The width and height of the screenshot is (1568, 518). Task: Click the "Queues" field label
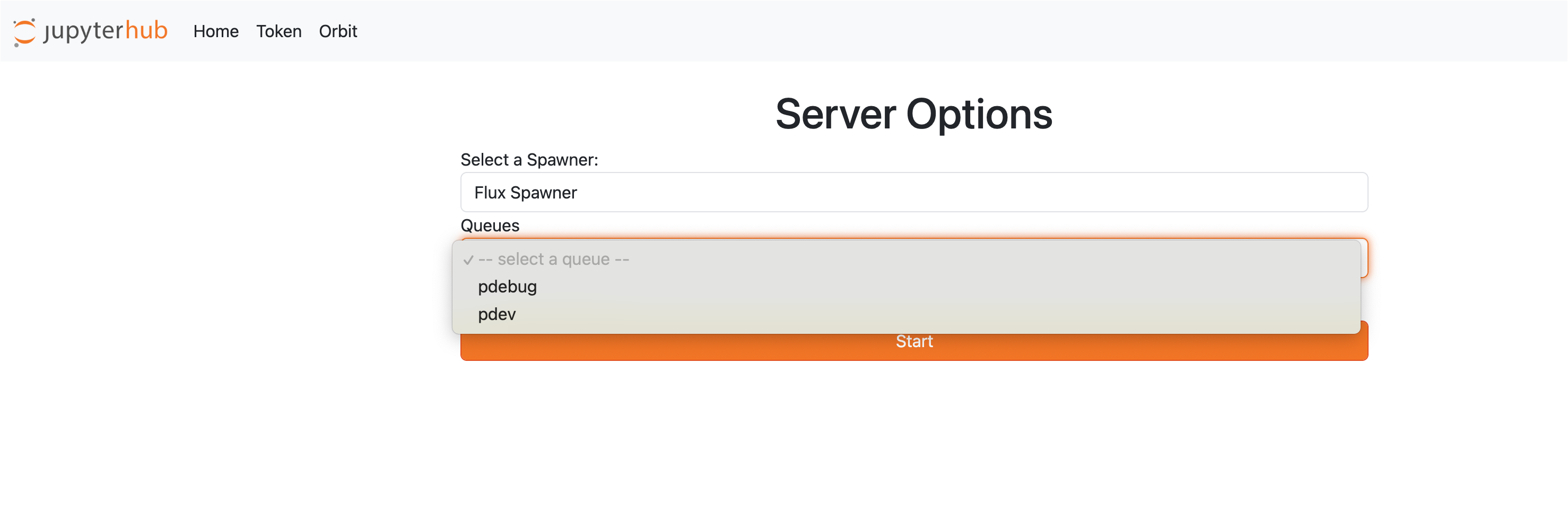490,225
